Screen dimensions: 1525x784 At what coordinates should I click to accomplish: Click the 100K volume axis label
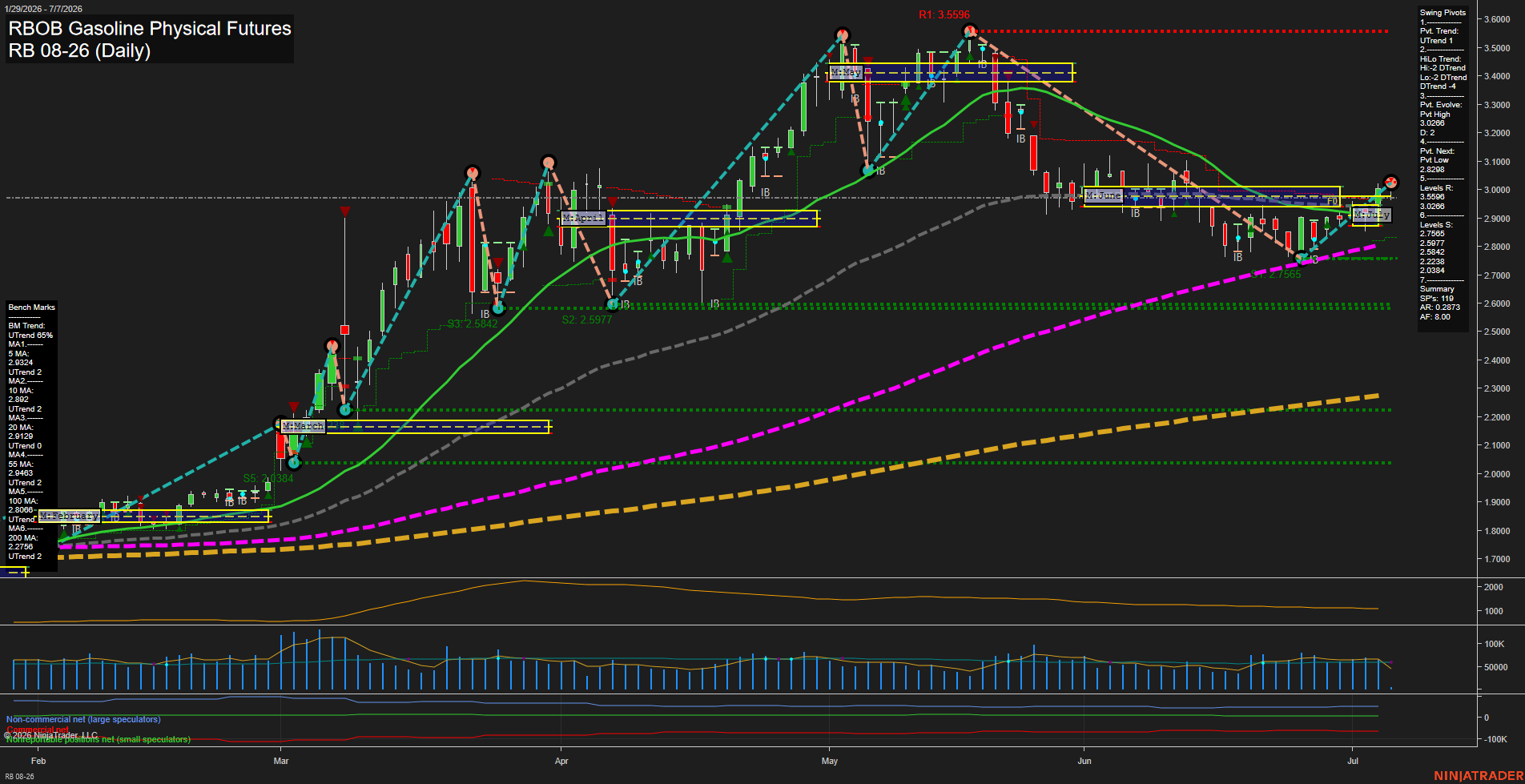1495,644
